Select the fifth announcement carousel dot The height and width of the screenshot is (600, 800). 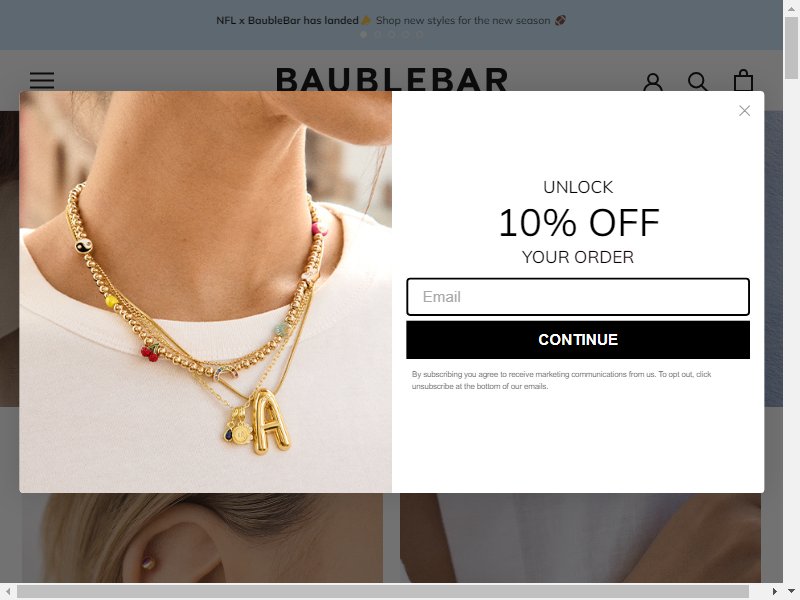coord(419,35)
